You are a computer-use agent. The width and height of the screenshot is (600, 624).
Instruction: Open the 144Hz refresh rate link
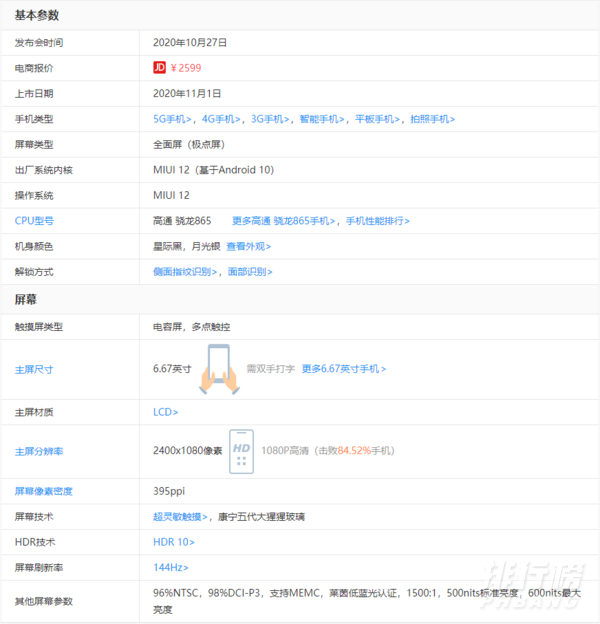[171, 567]
